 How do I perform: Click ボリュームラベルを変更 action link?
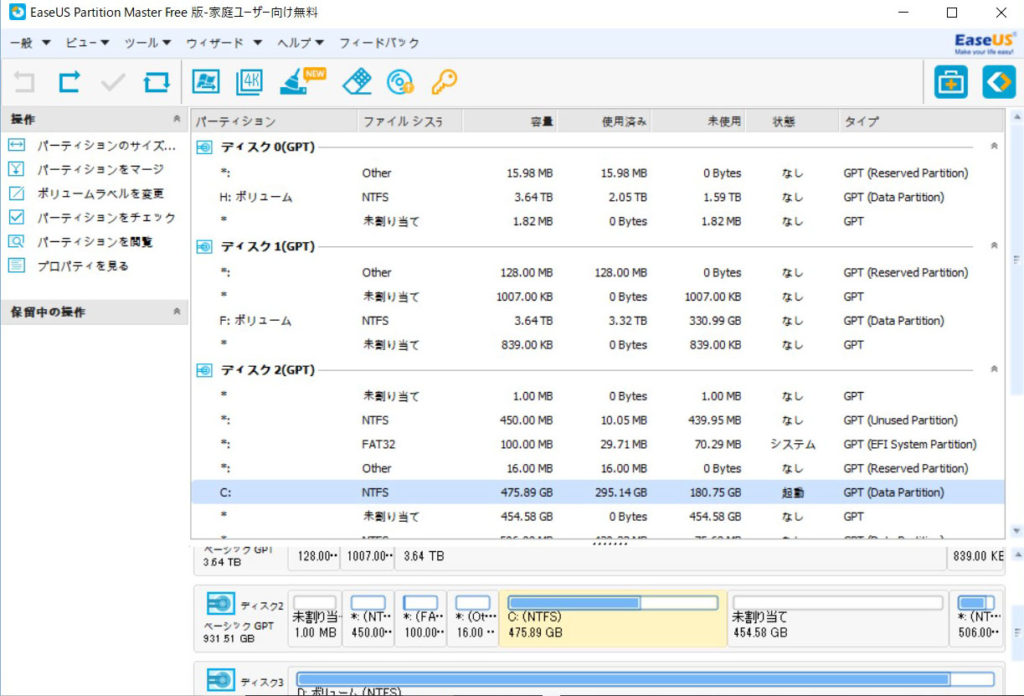point(101,193)
